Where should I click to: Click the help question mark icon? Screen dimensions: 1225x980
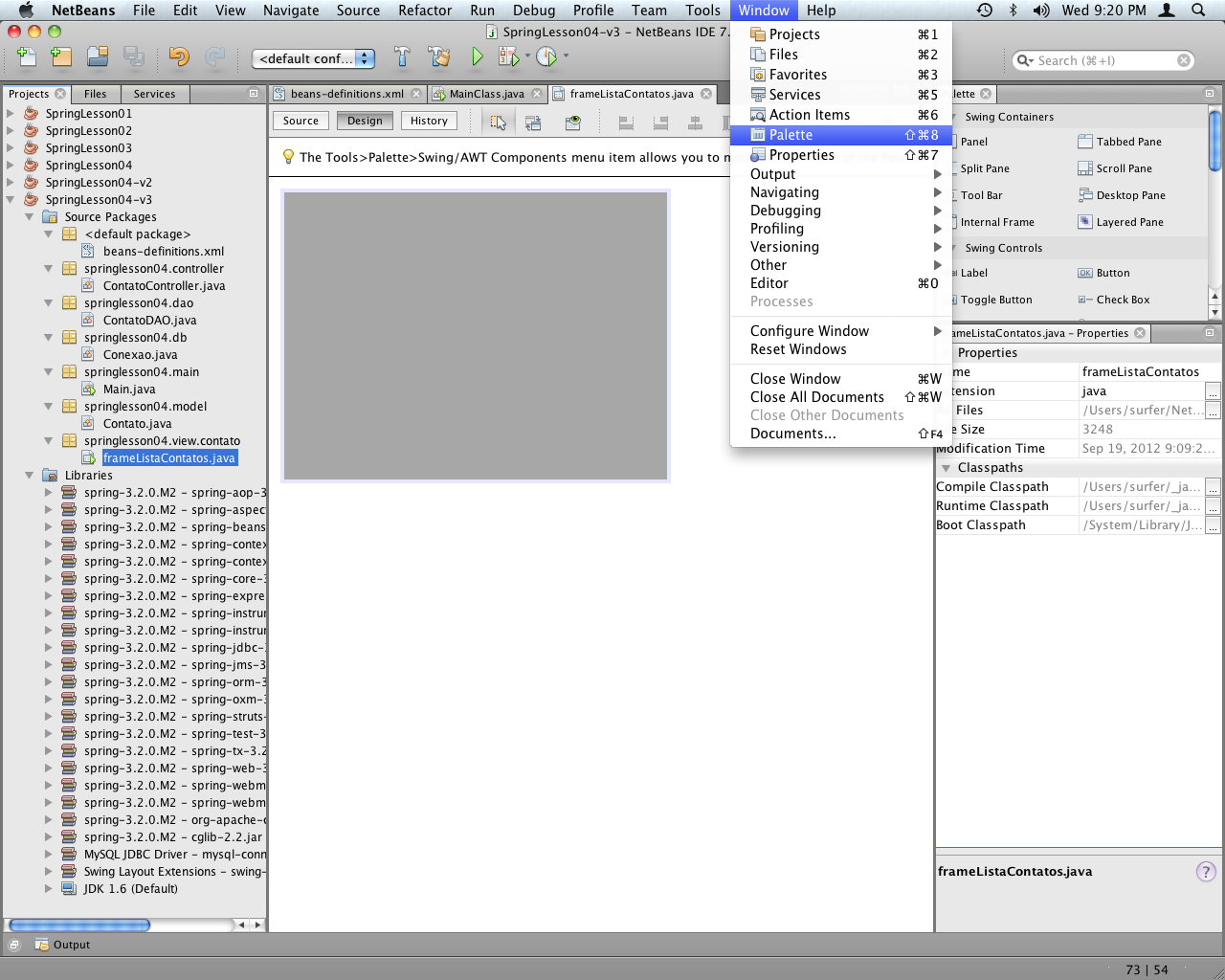point(1206,872)
